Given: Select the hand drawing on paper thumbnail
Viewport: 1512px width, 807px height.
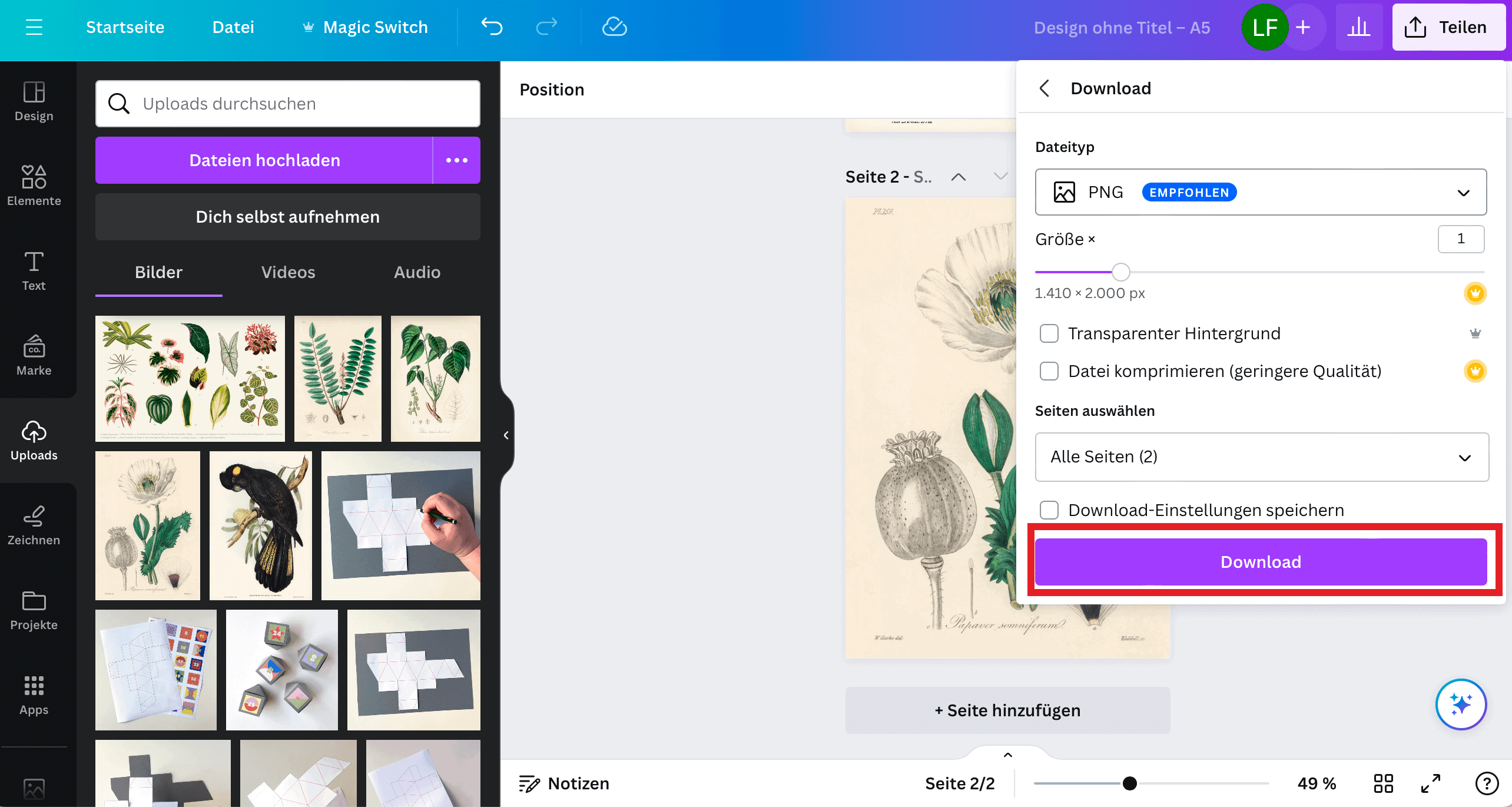Looking at the screenshot, I should pos(401,526).
